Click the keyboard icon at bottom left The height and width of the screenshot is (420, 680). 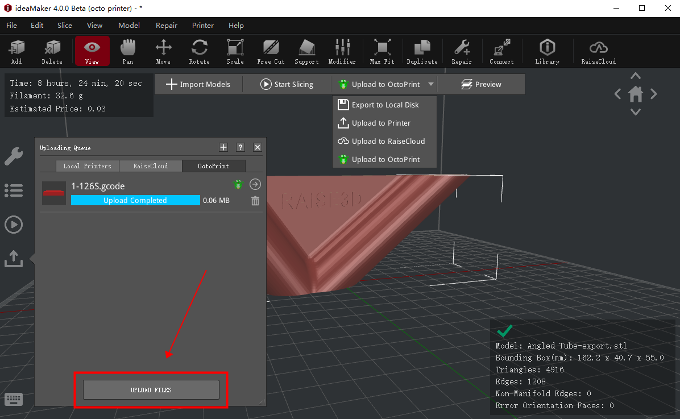(14, 399)
